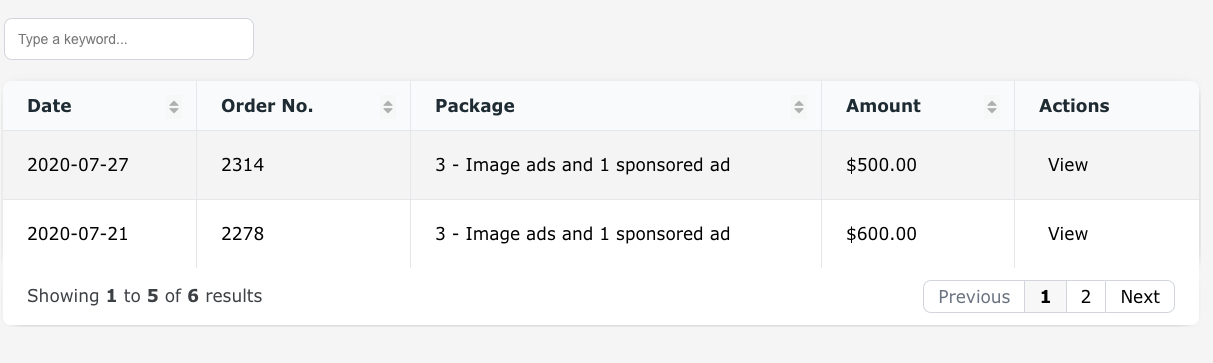The height and width of the screenshot is (363, 1213).
Task: Click the $500.00 amount cell
Action: point(918,165)
